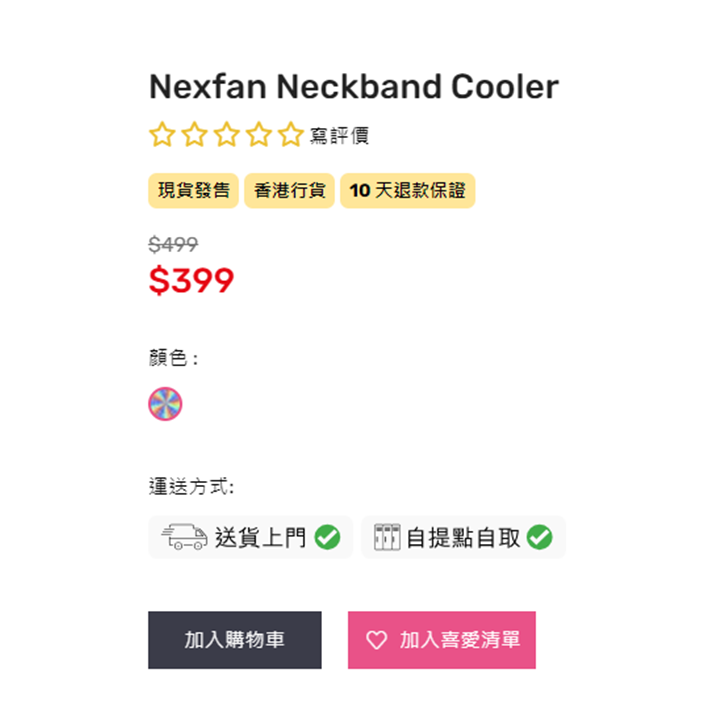Image resolution: width=720 pixels, height=720 pixels.
Task: Click the self-pickup locker icon
Action: tap(386, 537)
